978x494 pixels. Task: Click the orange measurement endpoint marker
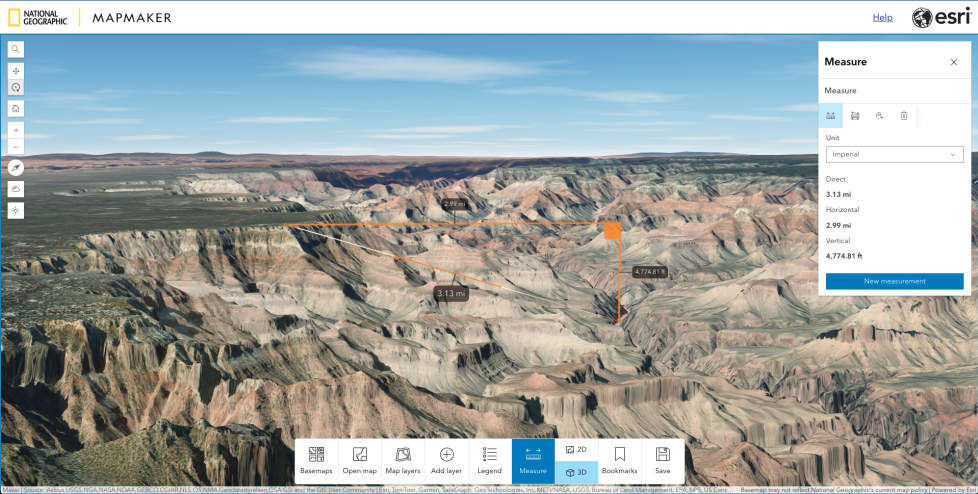(613, 231)
